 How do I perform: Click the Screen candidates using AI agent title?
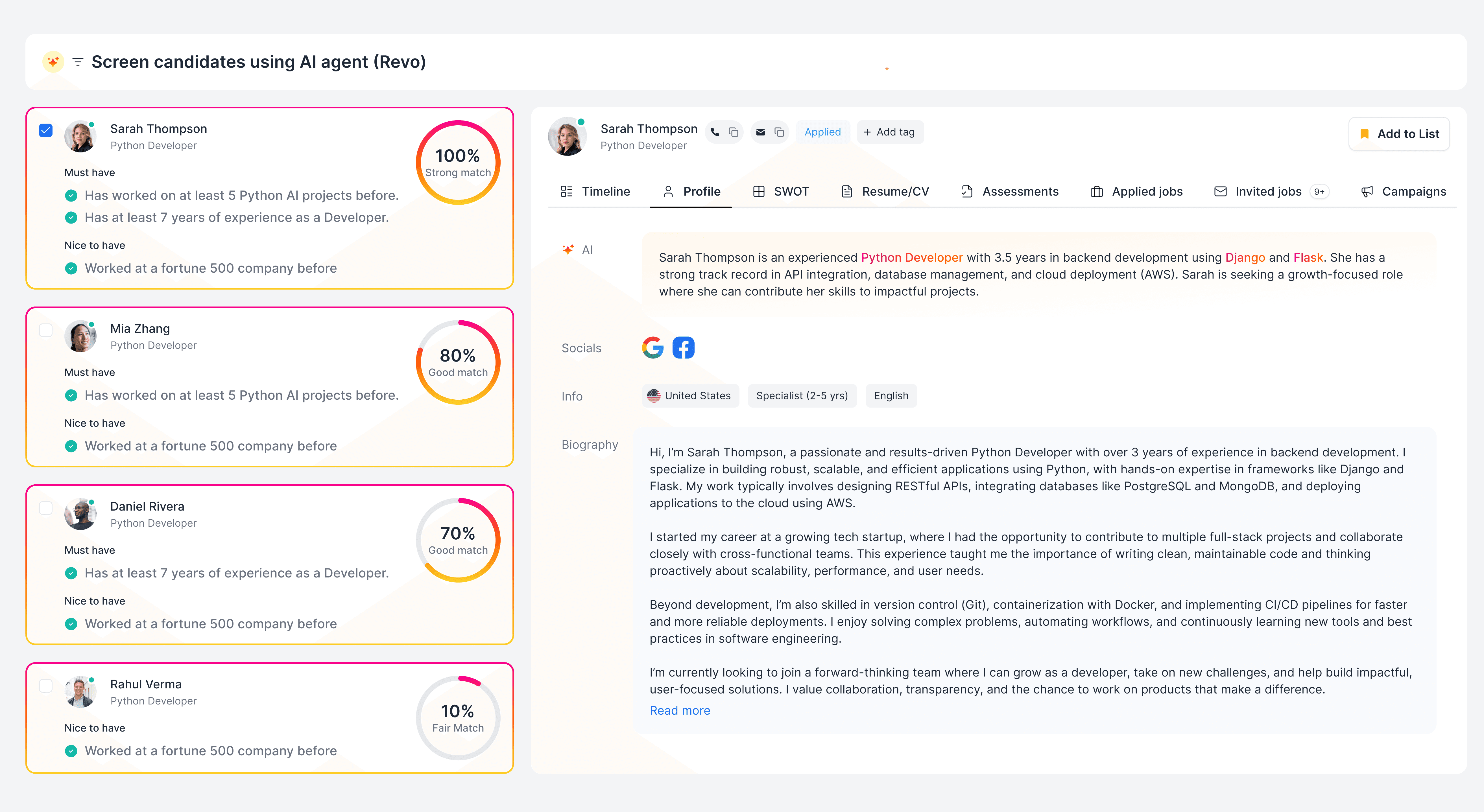pyautogui.click(x=259, y=62)
